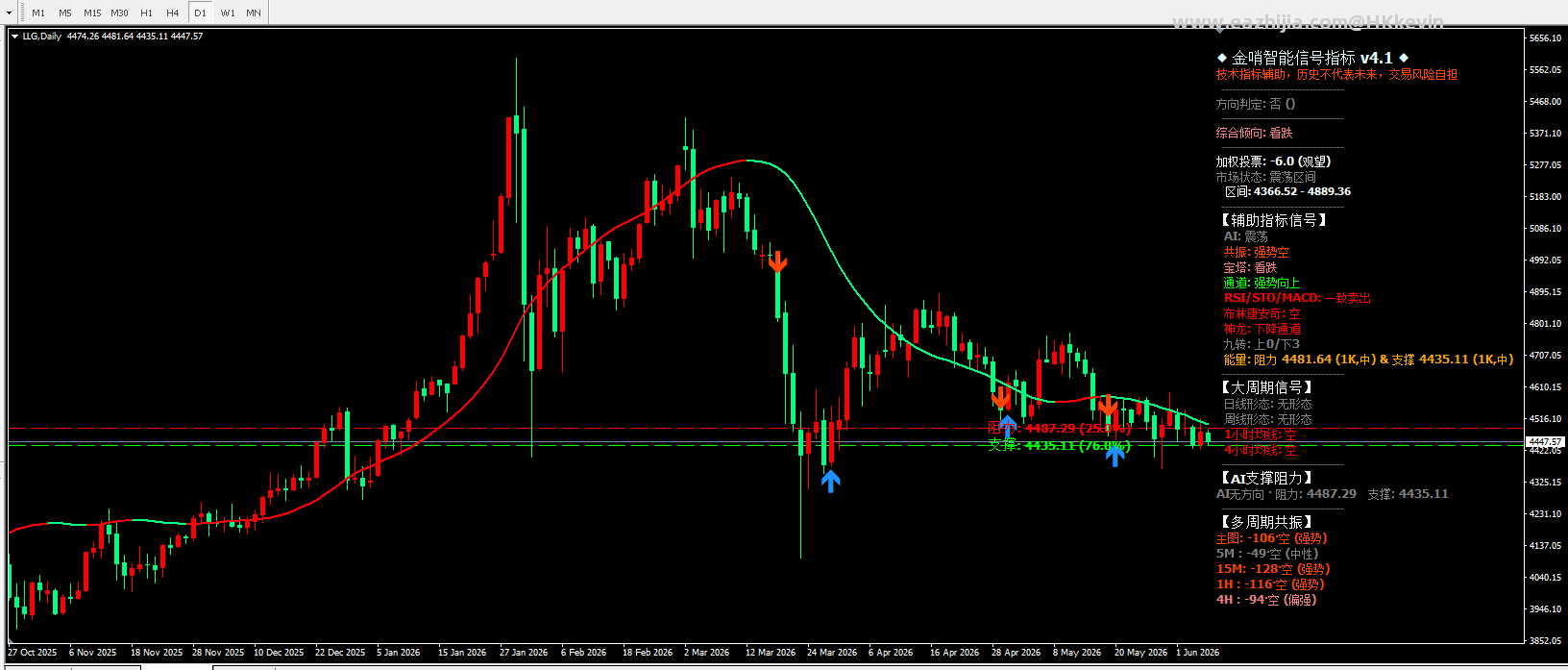Image resolution: width=1568 pixels, height=670 pixels.
Task: Click the OHLC values 4474.26 4481.64 4435.11 4447.57
Action: click(135, 37)
